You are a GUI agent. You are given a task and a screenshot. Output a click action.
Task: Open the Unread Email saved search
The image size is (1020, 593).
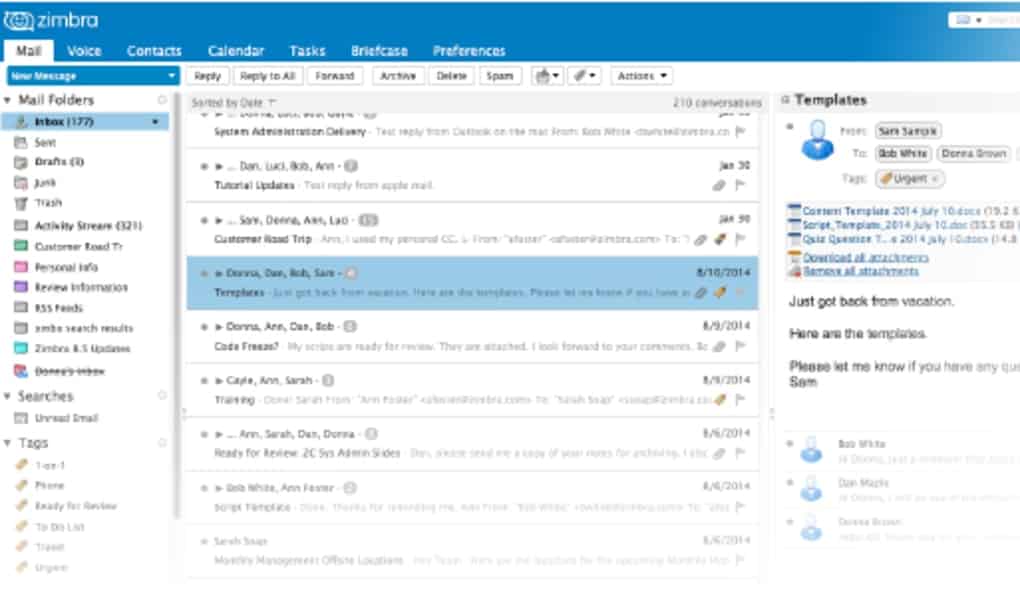coord(66,418)
